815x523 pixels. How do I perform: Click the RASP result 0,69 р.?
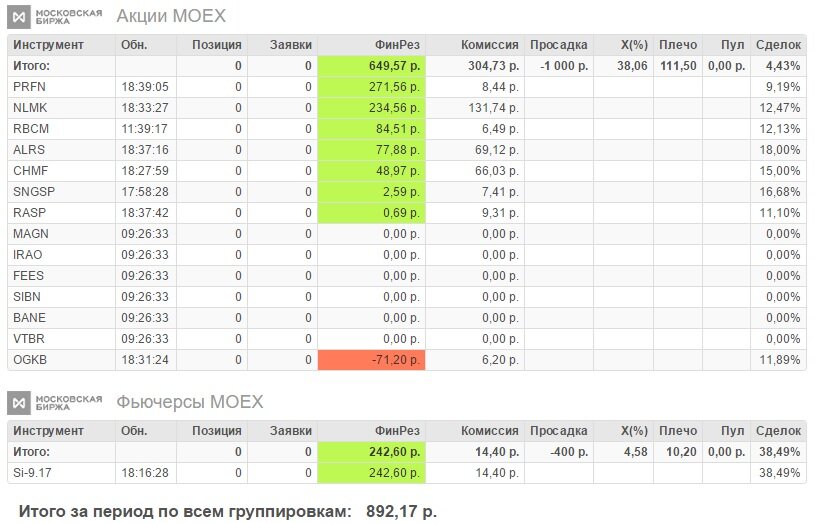click(401, 213)
